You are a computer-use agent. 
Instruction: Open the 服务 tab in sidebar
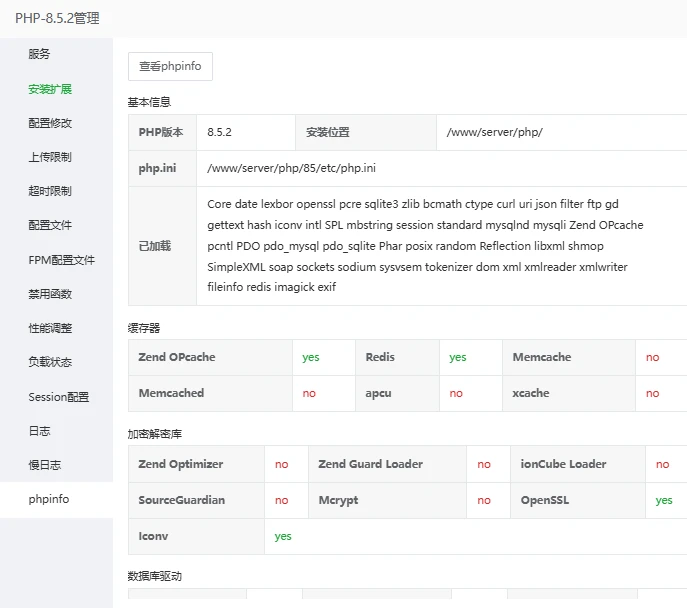39,54
